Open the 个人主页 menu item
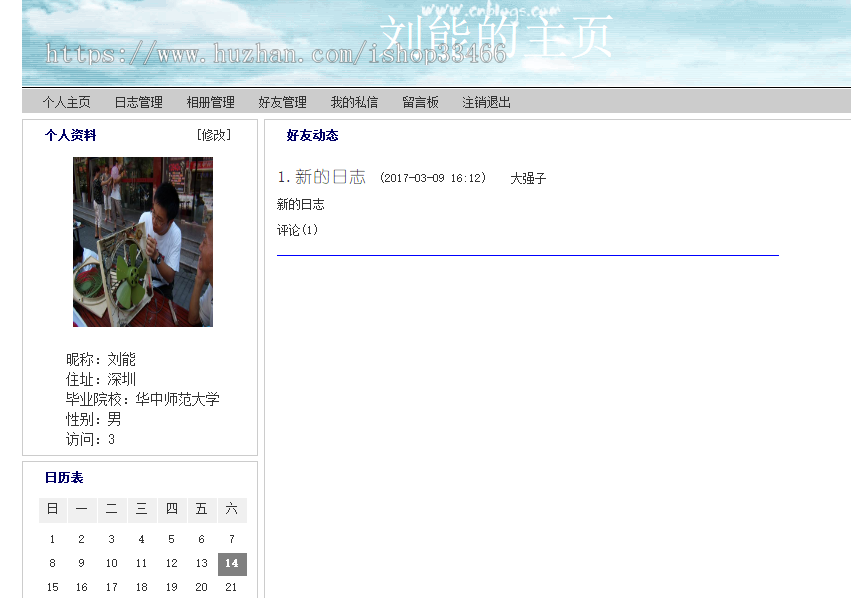 (66, 102)
